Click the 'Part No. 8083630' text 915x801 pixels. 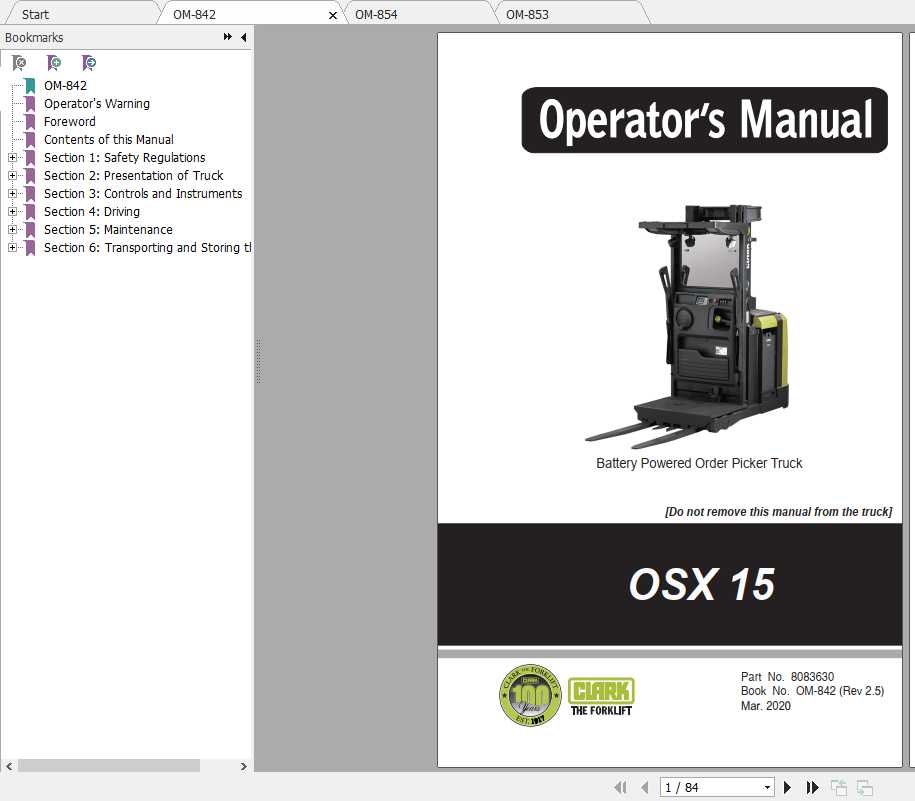[x=787, y=677]
